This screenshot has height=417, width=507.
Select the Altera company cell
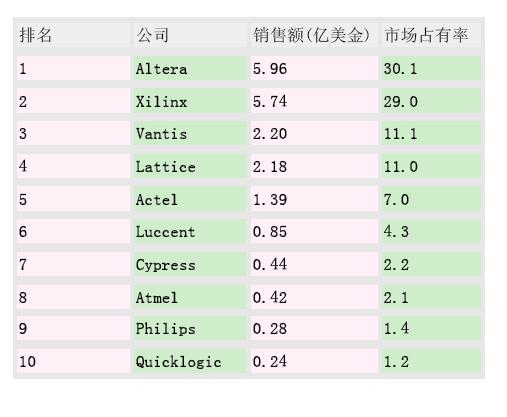pyautogui.click(x=190, y=68)
